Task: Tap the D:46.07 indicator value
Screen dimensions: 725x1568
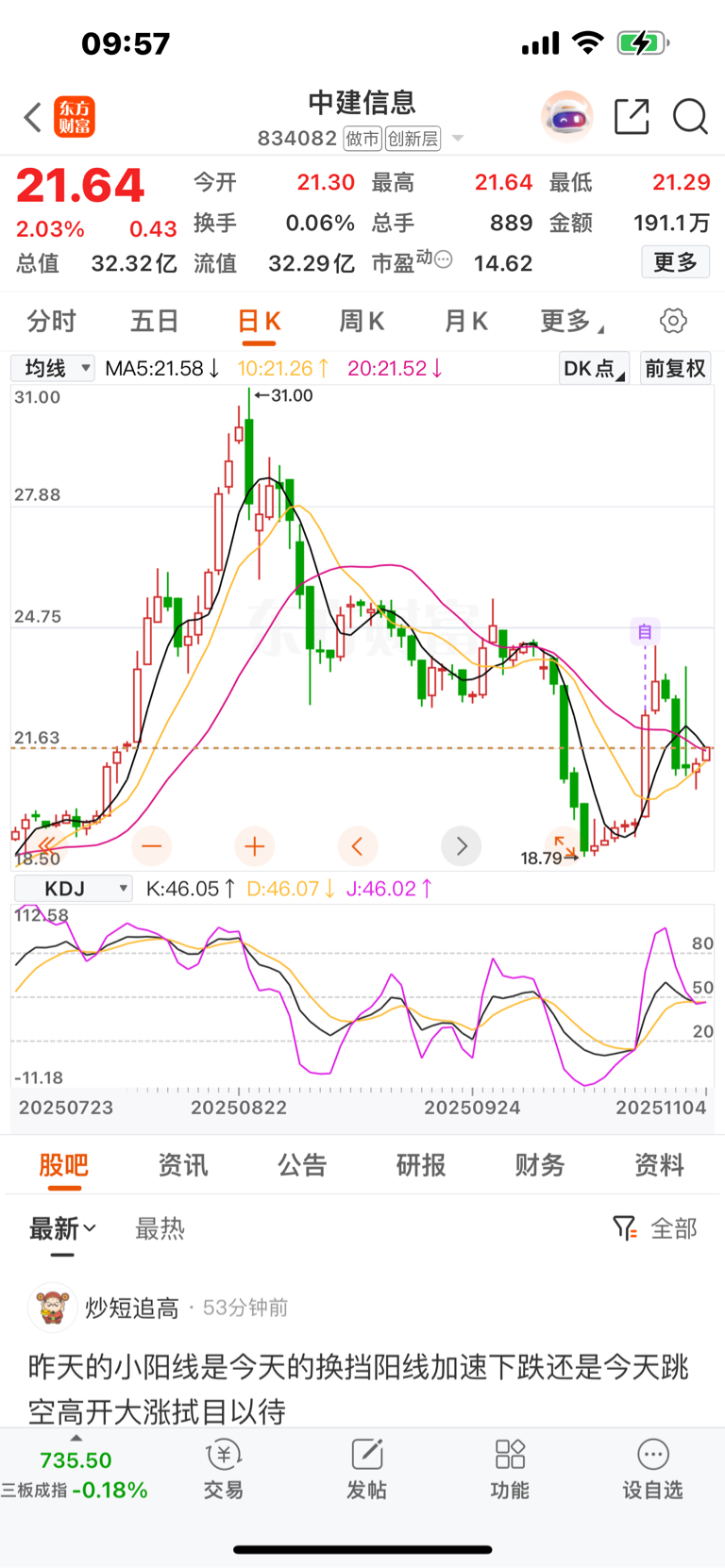Action: 292,889
